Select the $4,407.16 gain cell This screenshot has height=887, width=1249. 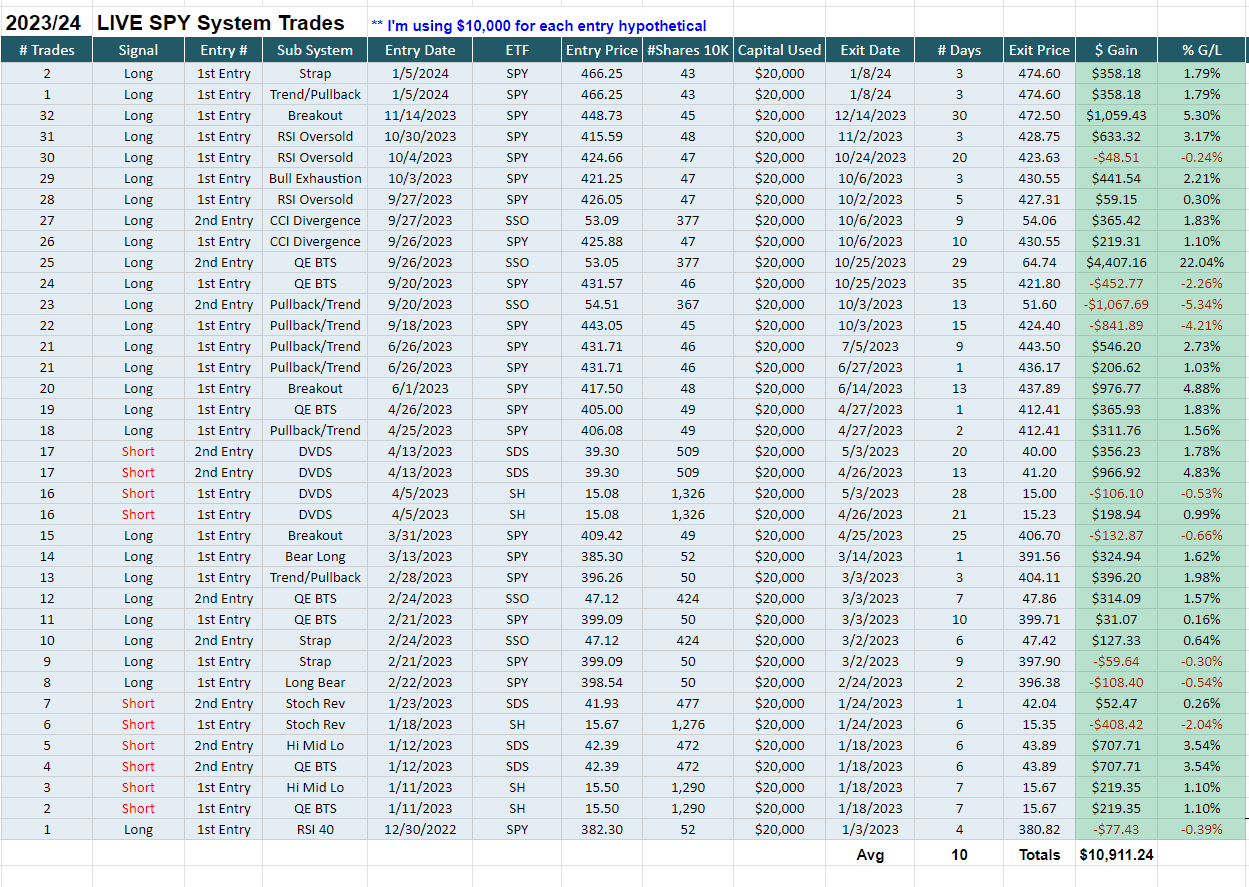[x=1116, y=262]
